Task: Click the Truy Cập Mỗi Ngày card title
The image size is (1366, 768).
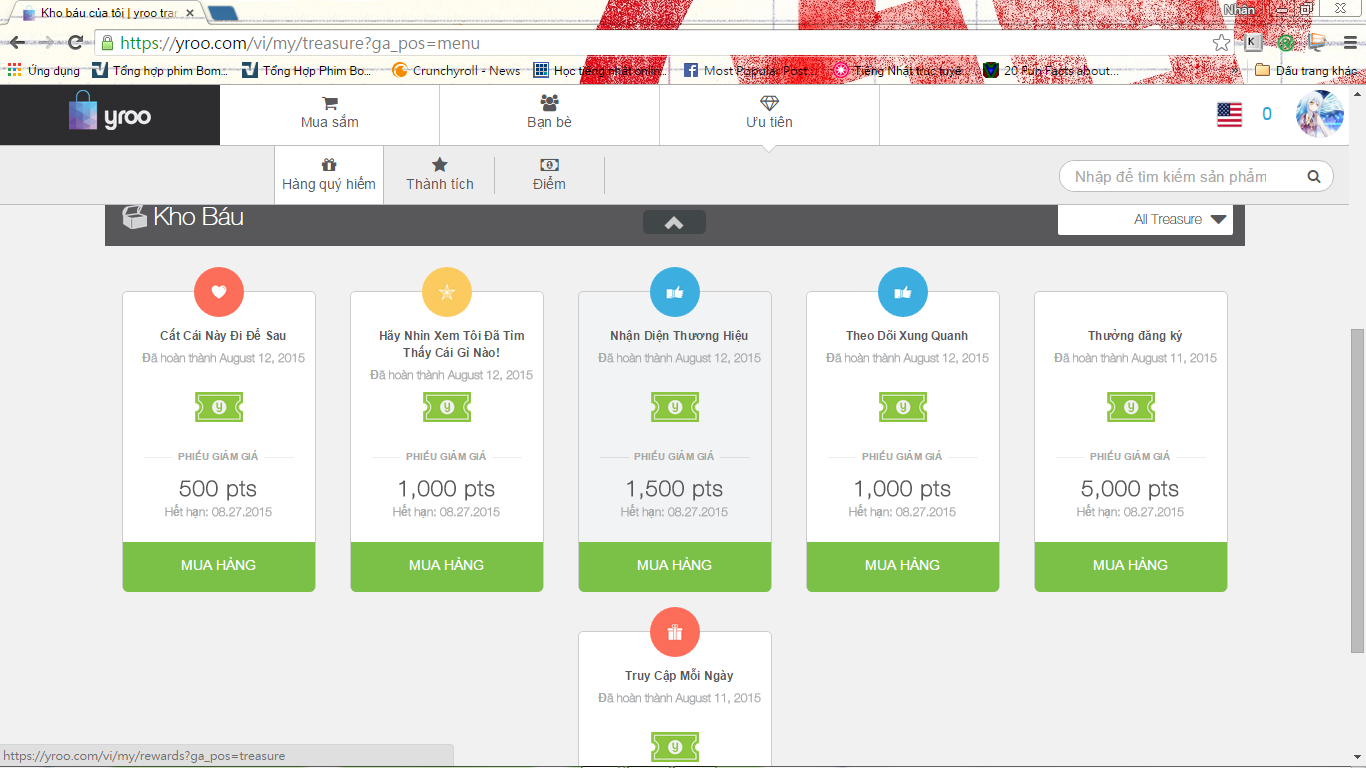Action: pyautogui.click(x=679, y=676)
